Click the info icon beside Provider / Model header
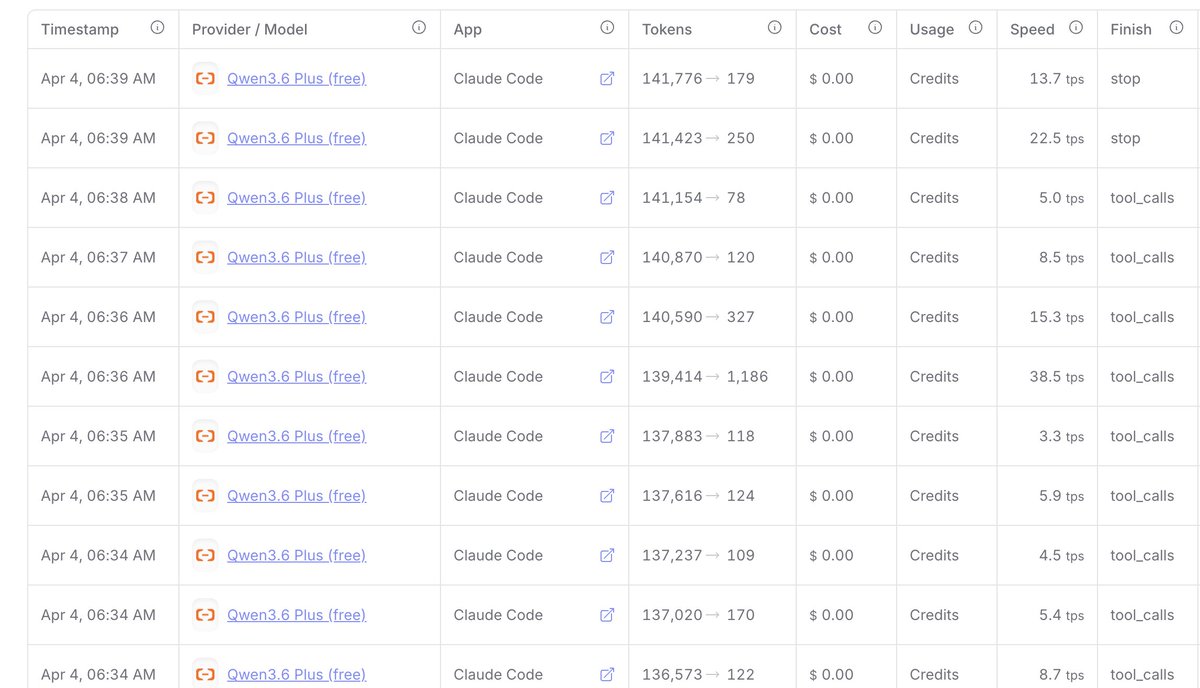The width and height of the screenshot is (1200, 688). pyautogui.click(x=419, y=28)
